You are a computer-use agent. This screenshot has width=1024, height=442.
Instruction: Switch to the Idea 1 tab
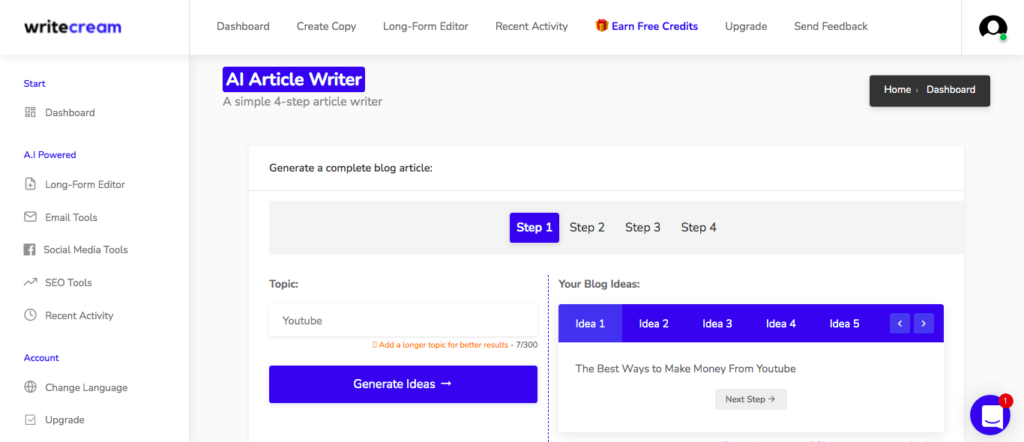590,323
